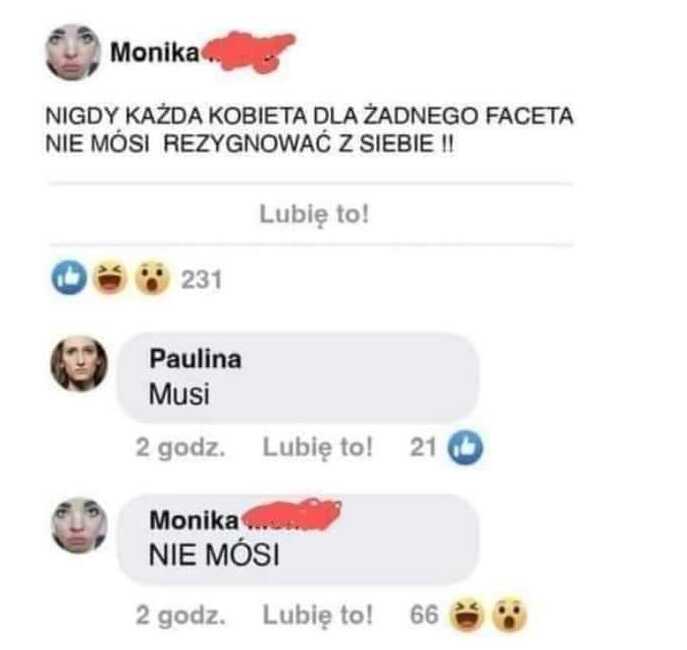This screenshot has width=687, height=650.
Task: Click the wow reaction on Monika's reply
Action: [509, 615]
